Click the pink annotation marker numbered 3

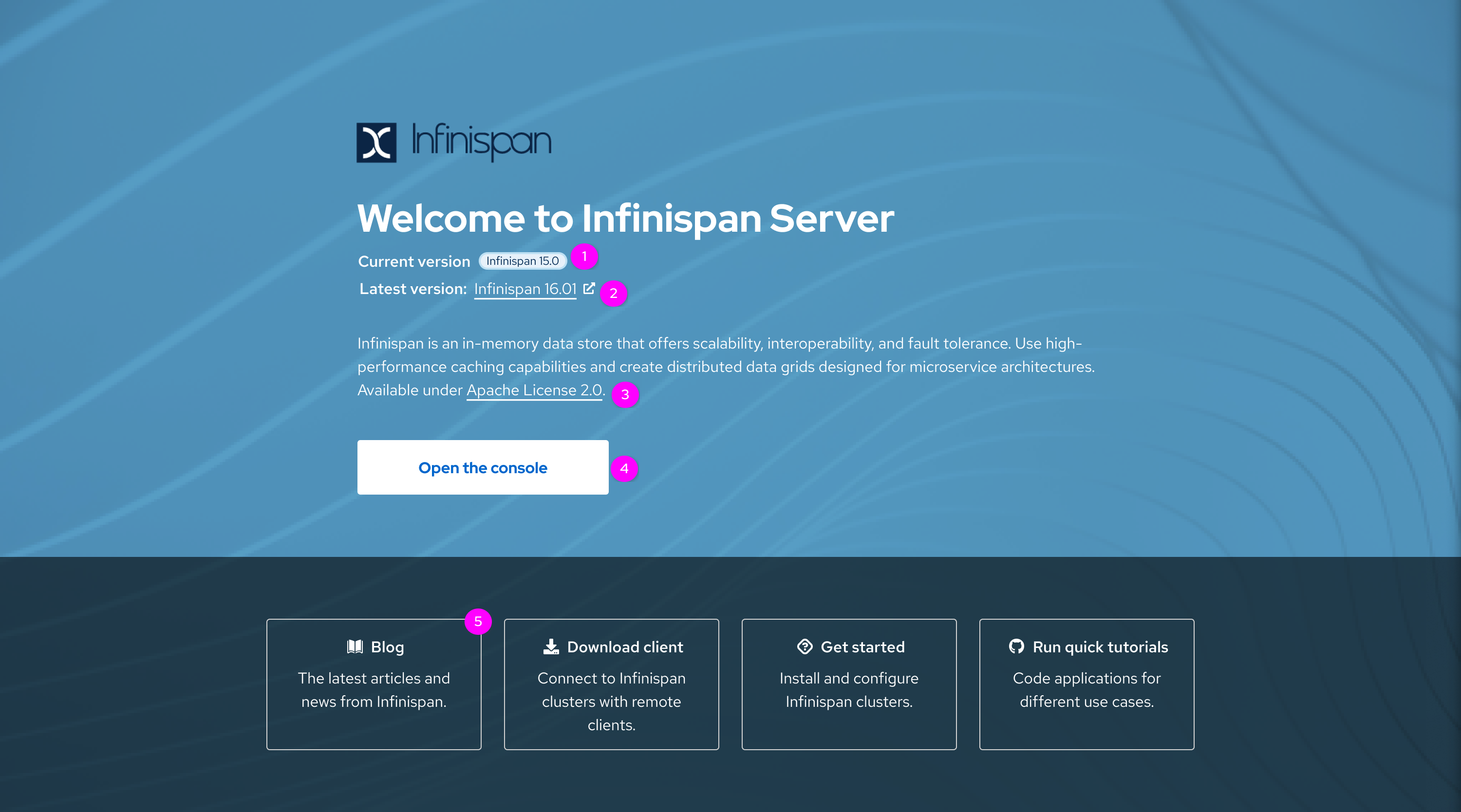pyautogui.click(x=625, y=395)
